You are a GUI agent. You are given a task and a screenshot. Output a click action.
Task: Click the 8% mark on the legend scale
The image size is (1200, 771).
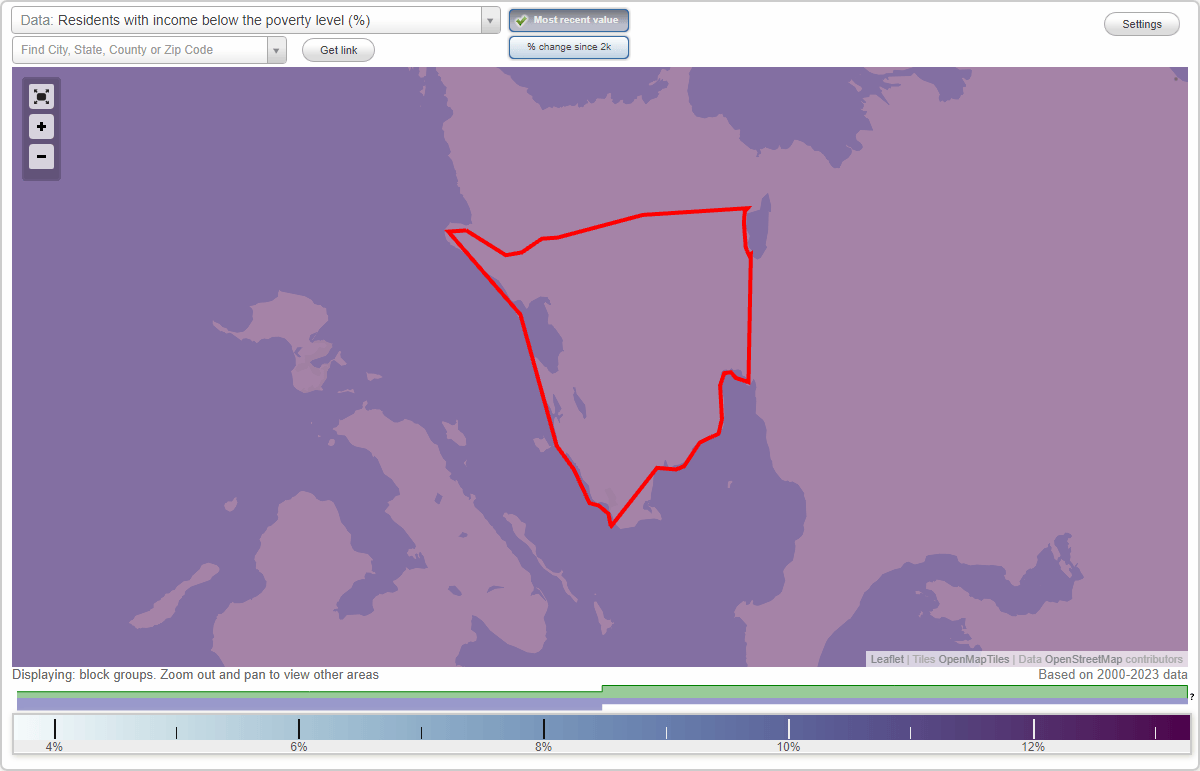pos(544,747)
